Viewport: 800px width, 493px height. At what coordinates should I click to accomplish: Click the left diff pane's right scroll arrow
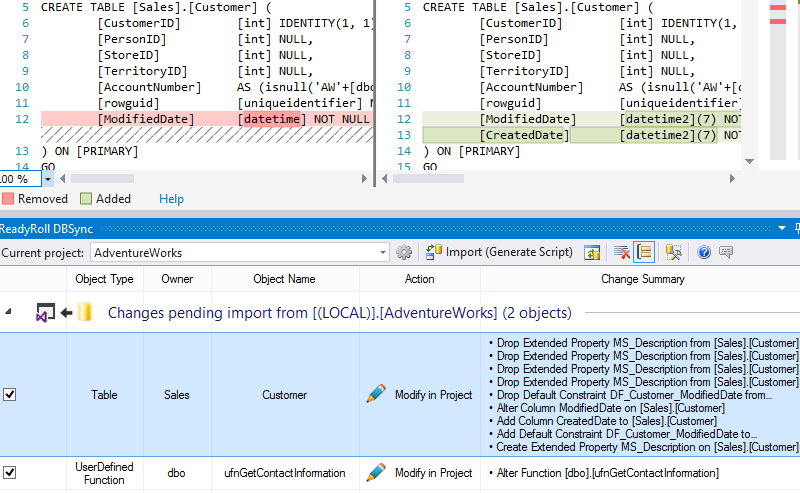click(x=364, y=178)
